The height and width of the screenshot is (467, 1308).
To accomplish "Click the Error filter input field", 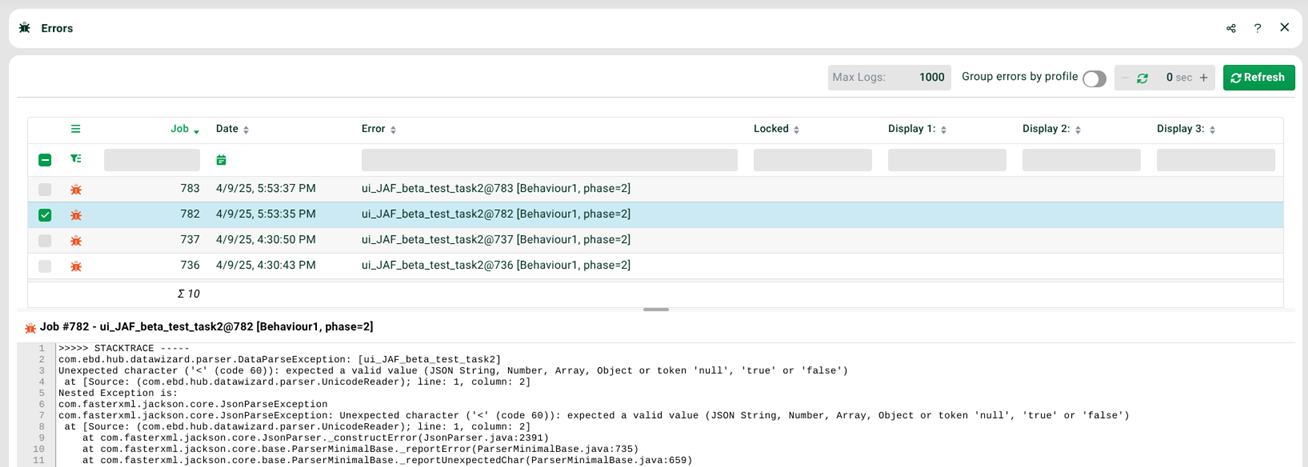I will 549,160.
